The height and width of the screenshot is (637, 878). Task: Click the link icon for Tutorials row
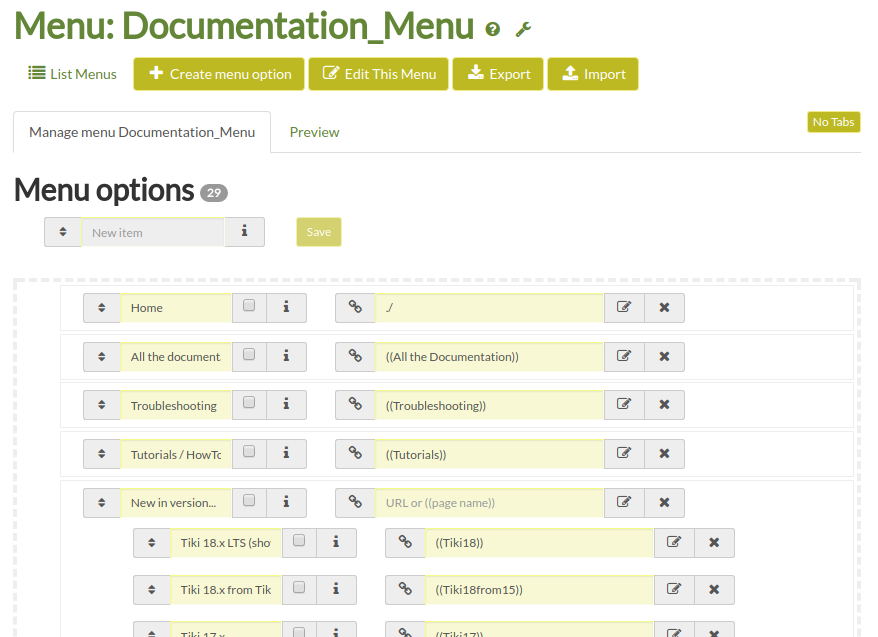point(355,454)
